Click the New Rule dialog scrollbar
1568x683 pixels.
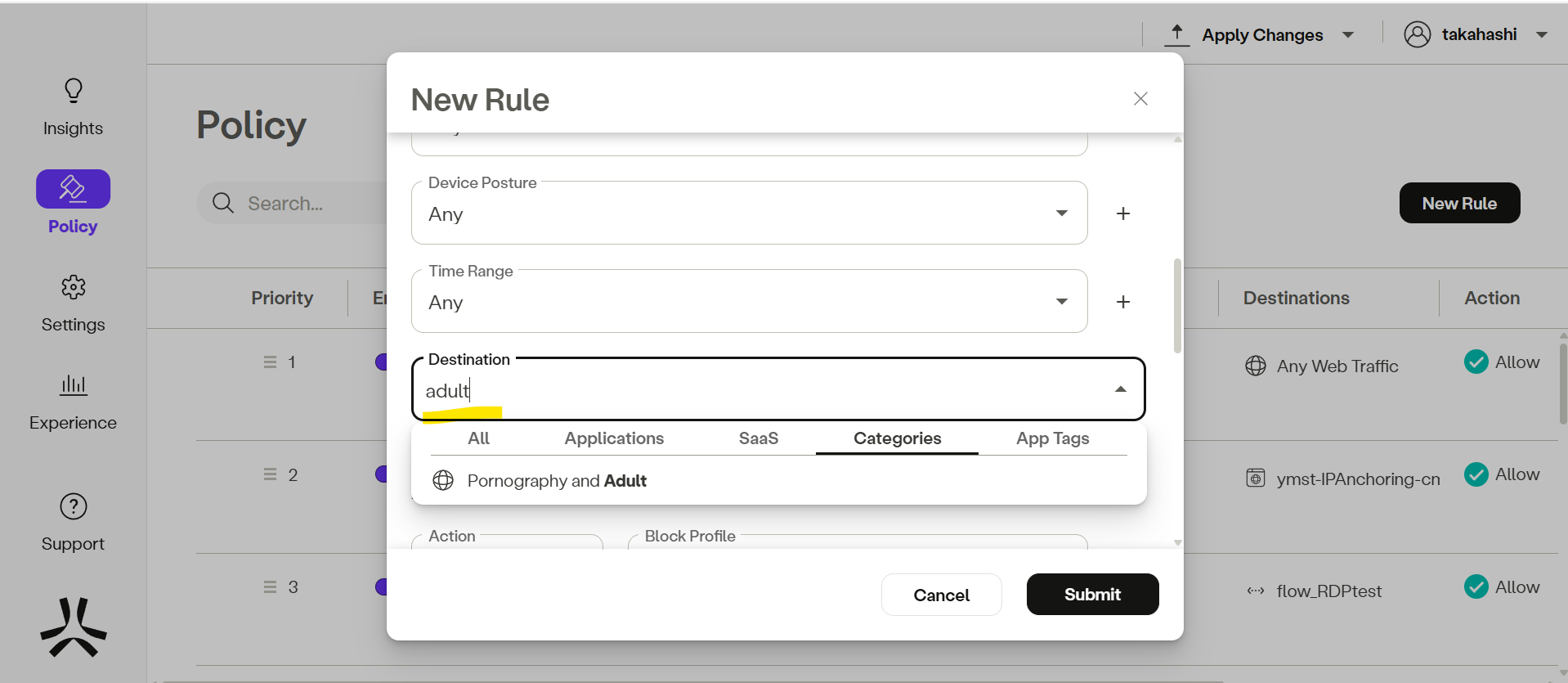1177,306
